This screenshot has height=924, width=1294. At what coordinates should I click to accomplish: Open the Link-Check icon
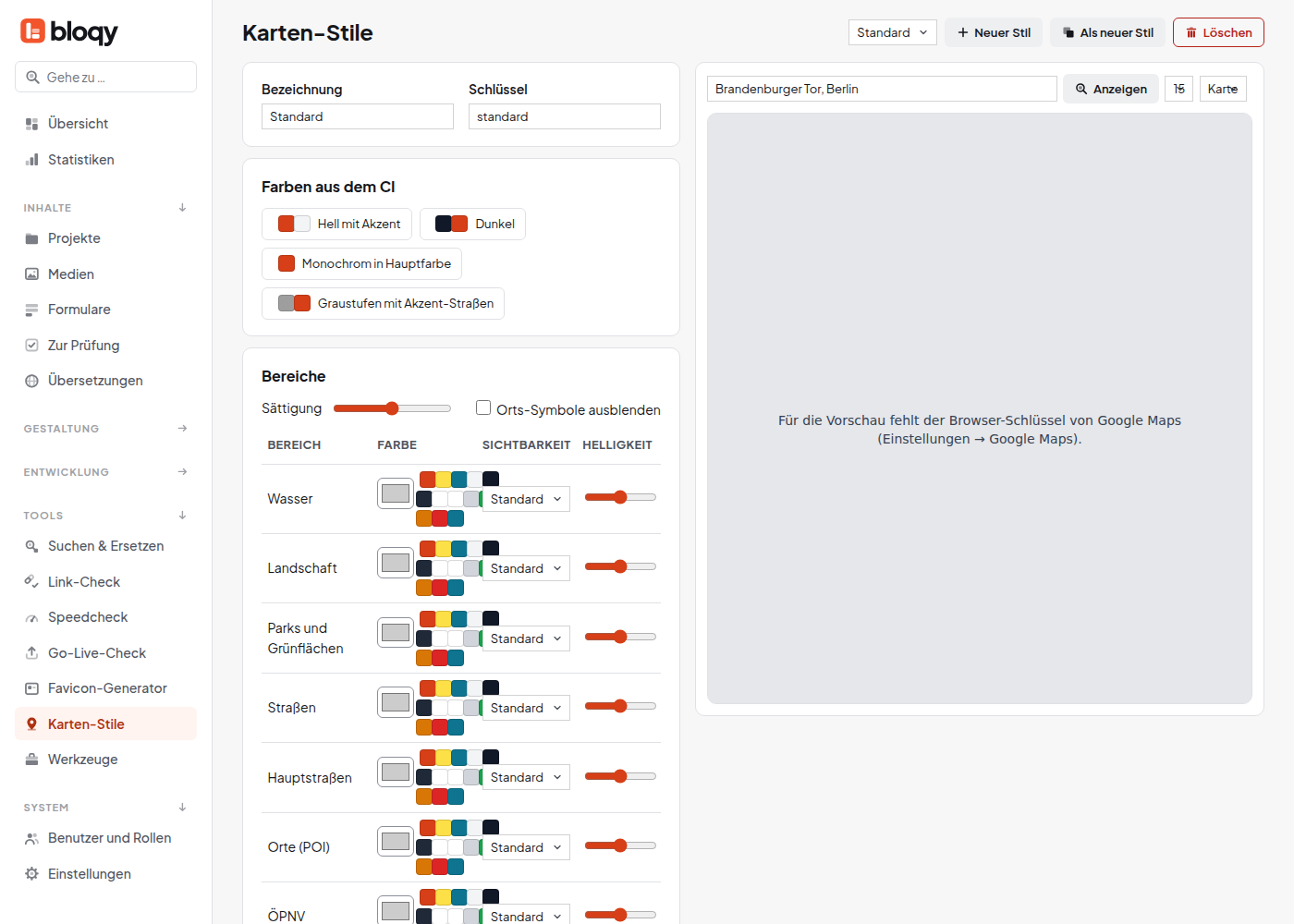pos(31,582)
